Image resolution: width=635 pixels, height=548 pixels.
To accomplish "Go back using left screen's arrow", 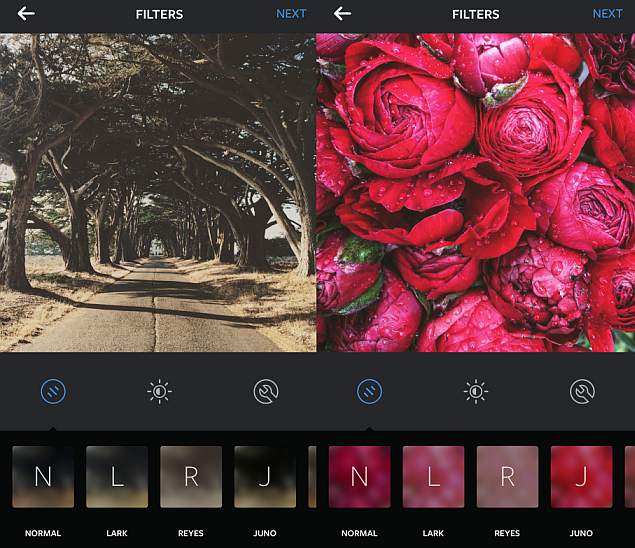I will [26, 14].
